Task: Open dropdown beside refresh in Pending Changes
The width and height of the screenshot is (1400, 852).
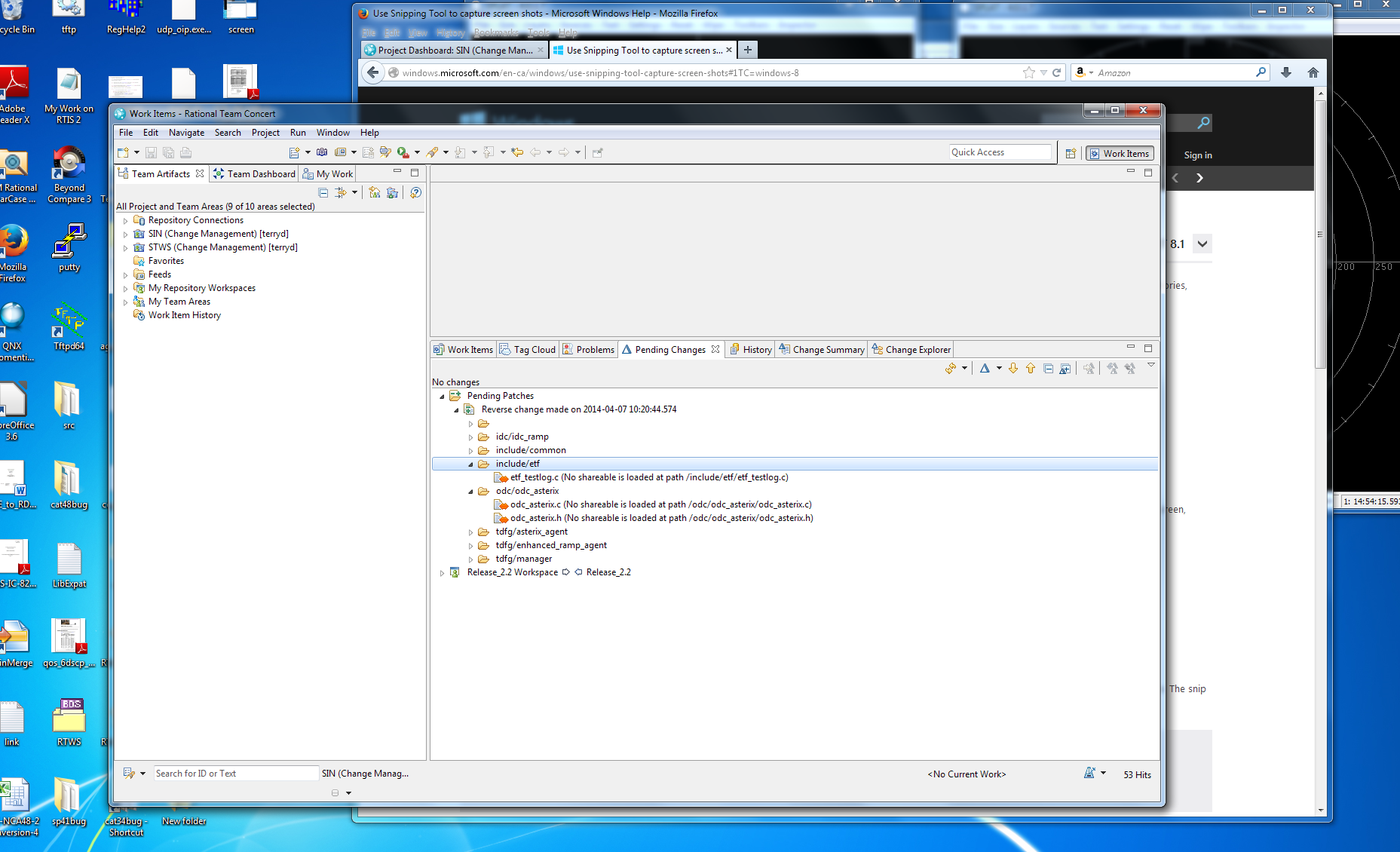Action: pyautogui.click(x=964, y=369)
